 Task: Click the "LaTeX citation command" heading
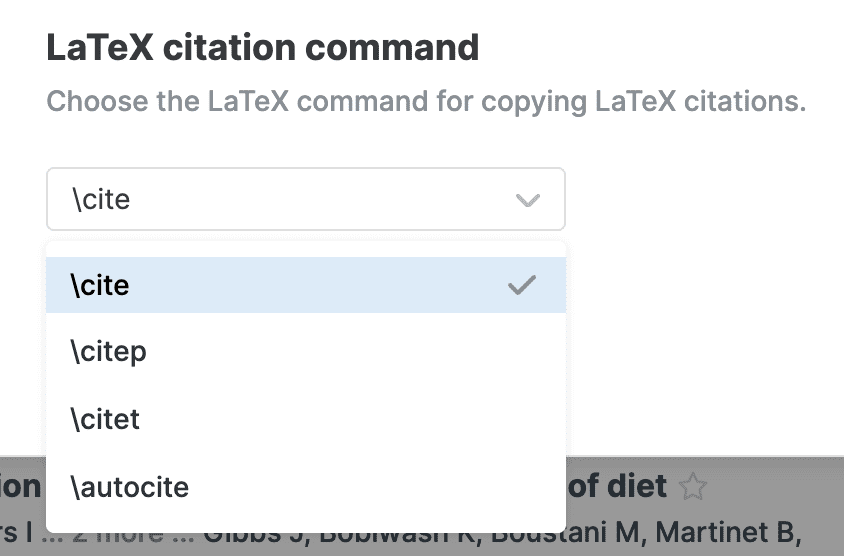(262, 48)
